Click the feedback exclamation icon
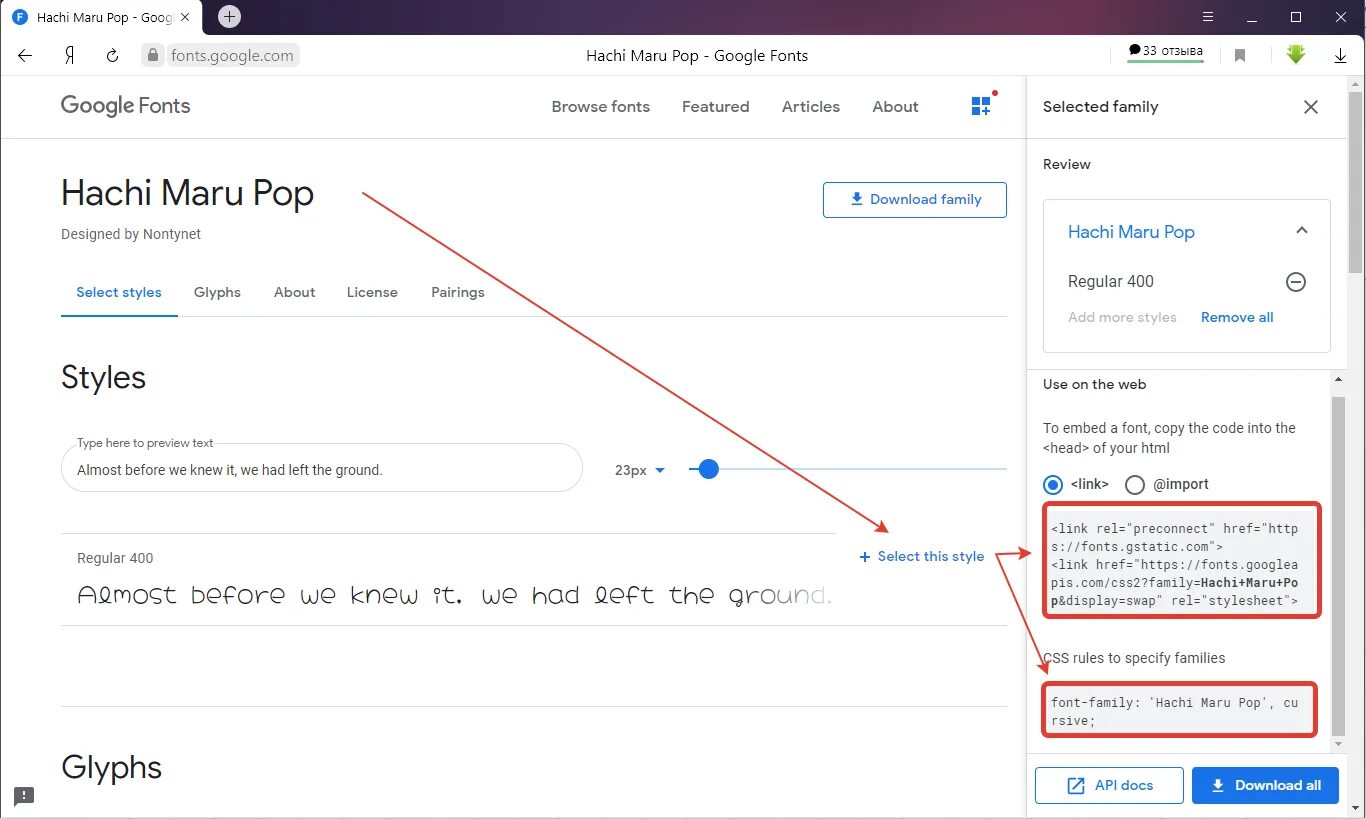The image size is (1366, 819). point(25,796)
